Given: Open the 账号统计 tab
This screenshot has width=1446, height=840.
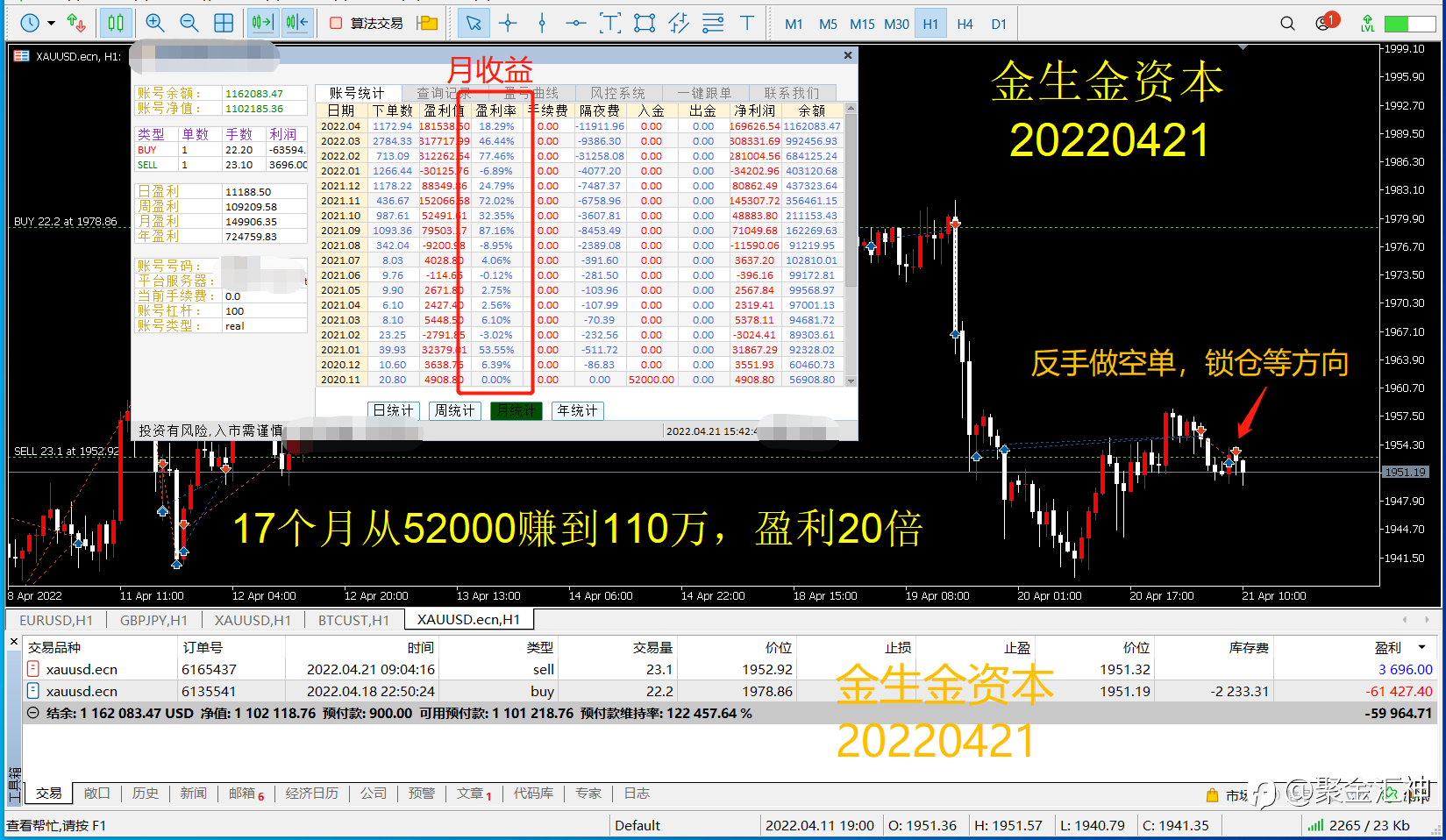Looking at the screenshot, I should tap(357, 93).
